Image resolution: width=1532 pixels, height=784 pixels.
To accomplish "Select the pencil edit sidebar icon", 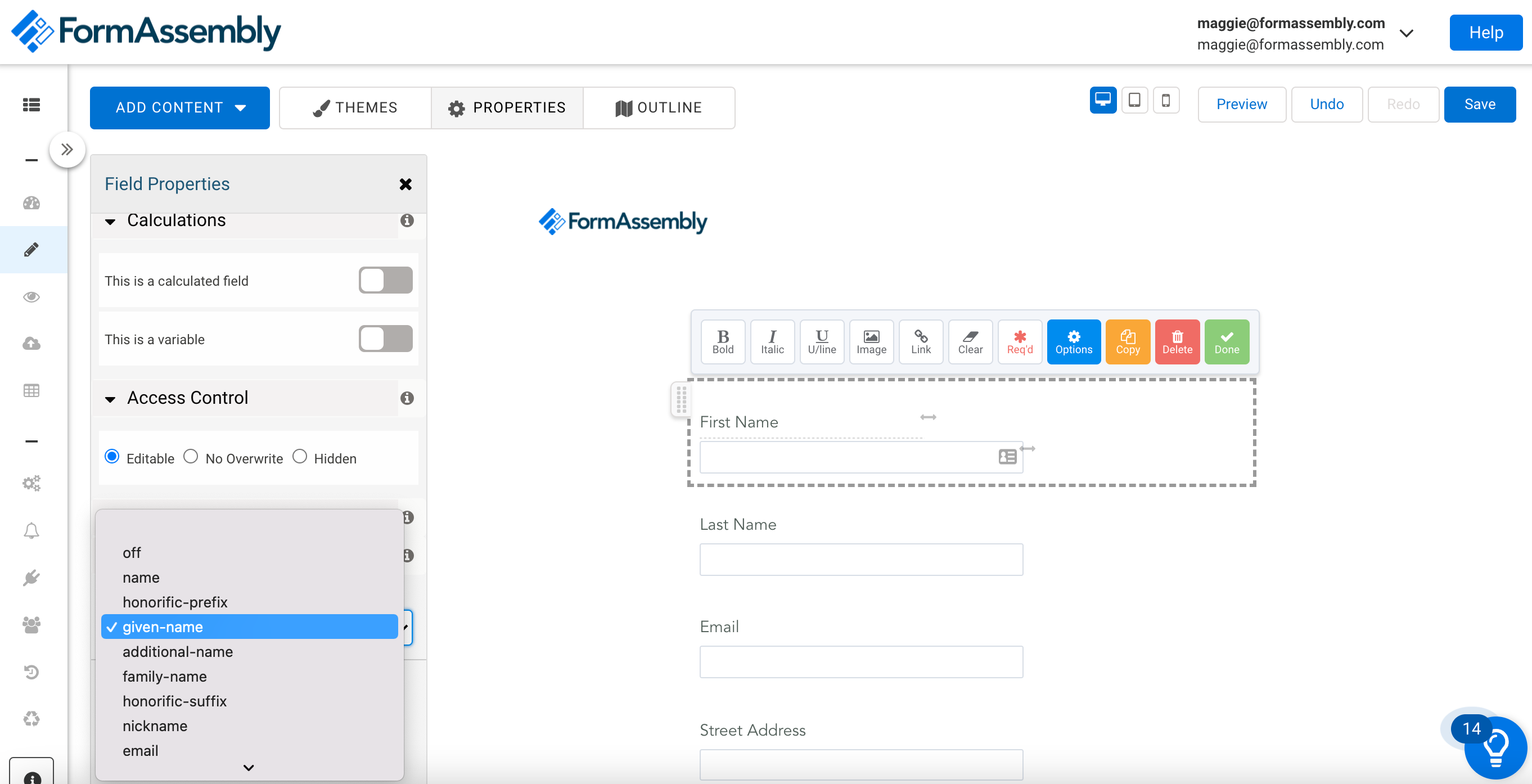I will point(31,249).
